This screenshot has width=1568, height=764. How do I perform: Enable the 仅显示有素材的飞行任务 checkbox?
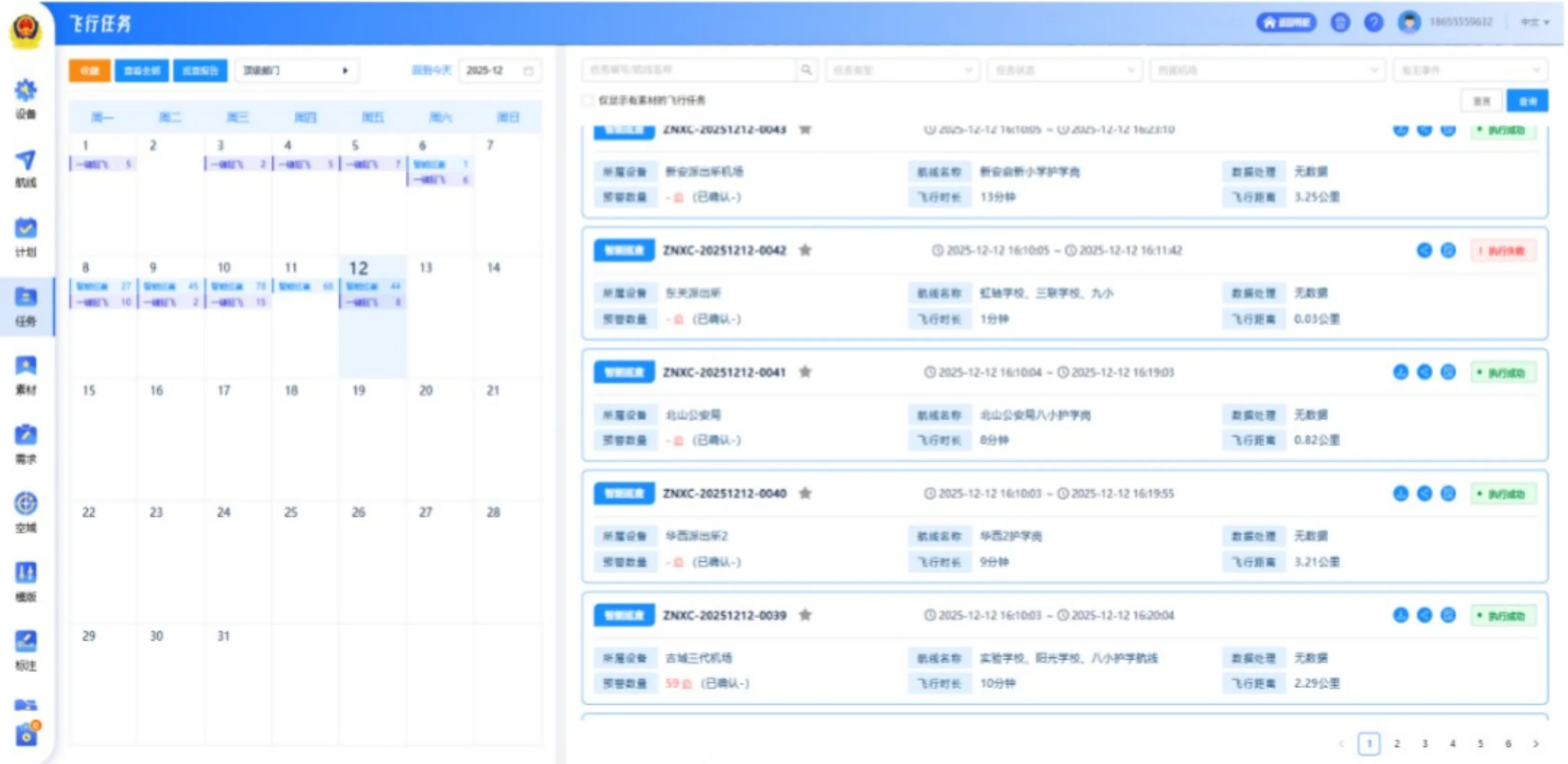click(x=587, y=100)
